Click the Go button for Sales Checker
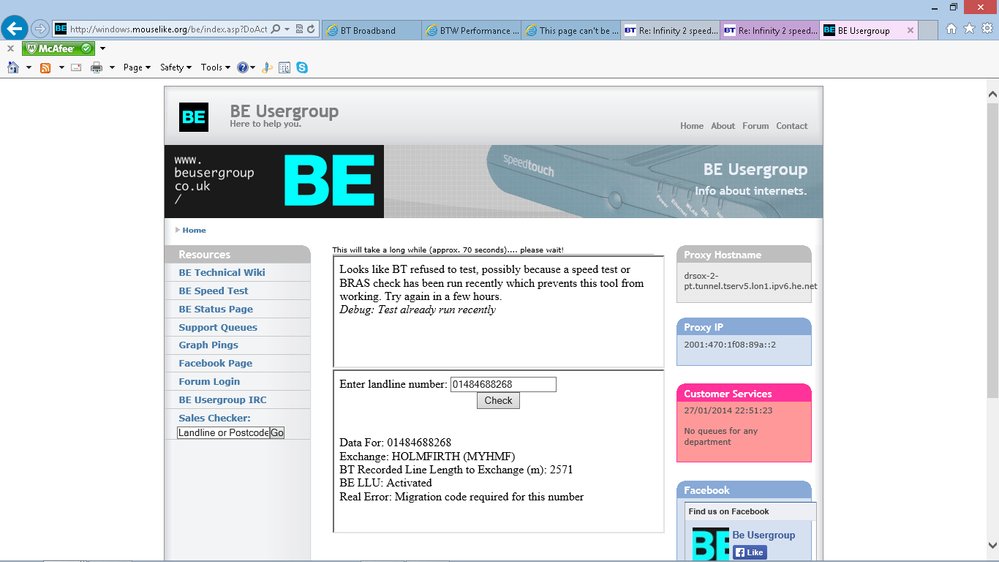This screenshot has height=562, width=999. pyautogui.click(x=277, y=433)
